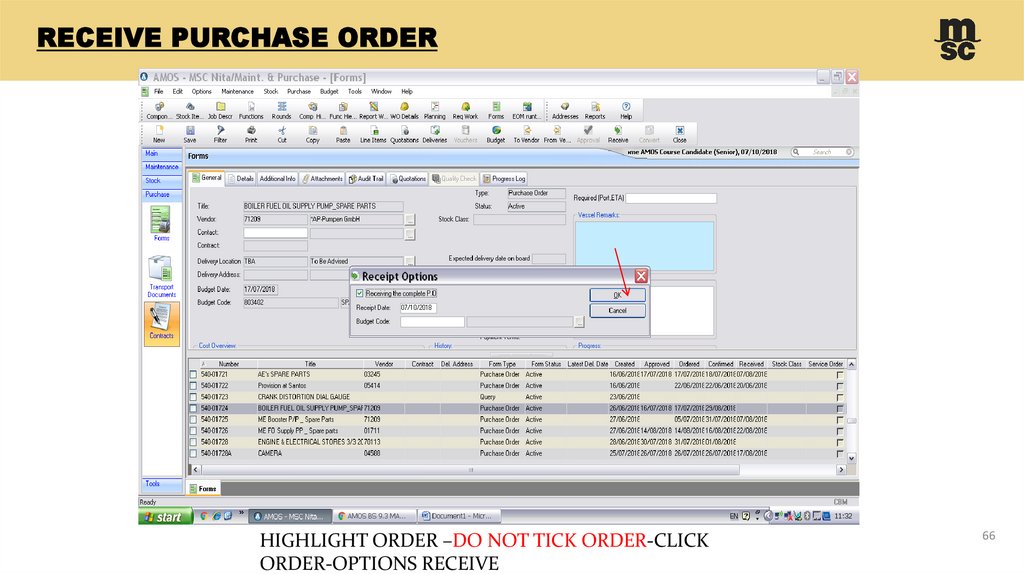
Task: Expand the Maintenance sidebar section
Action: [x=161, y=167]
